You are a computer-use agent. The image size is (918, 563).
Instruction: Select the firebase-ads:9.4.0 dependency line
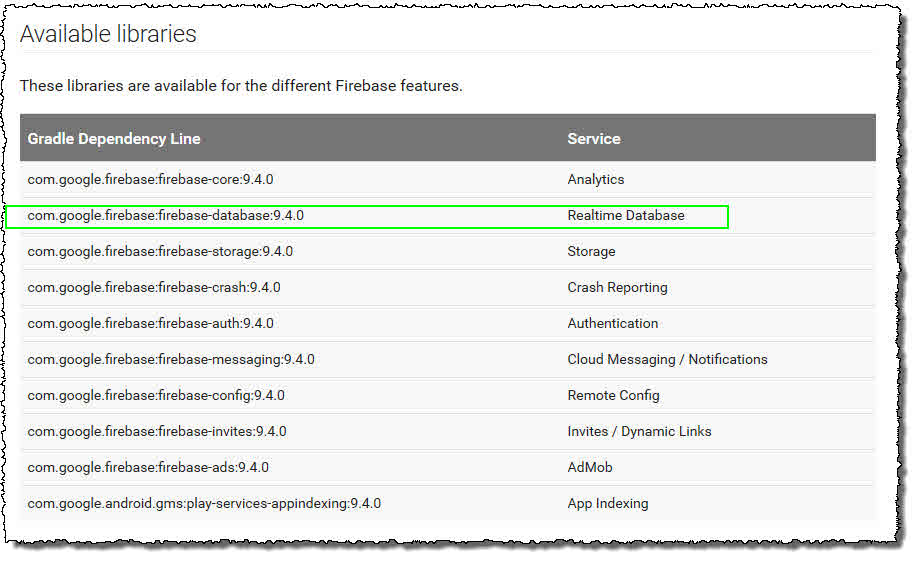click(x=148, y=468)
